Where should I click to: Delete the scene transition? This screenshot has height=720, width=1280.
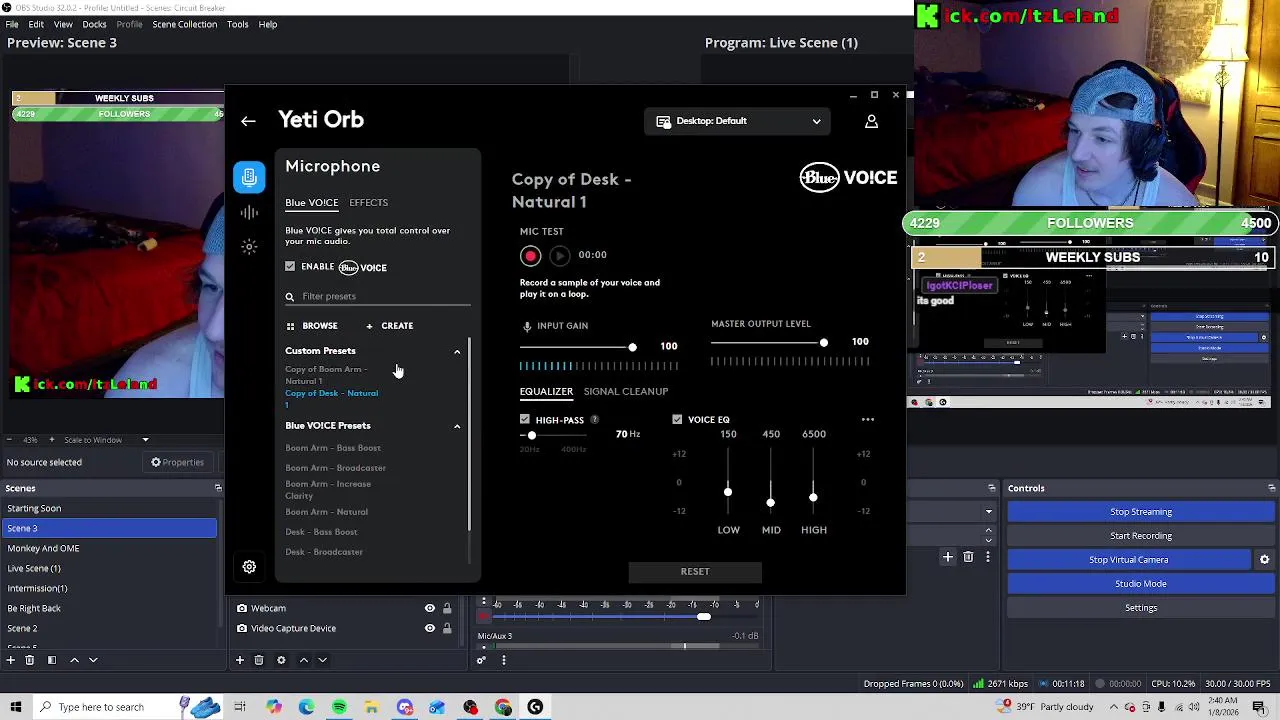tap(968, 557)
